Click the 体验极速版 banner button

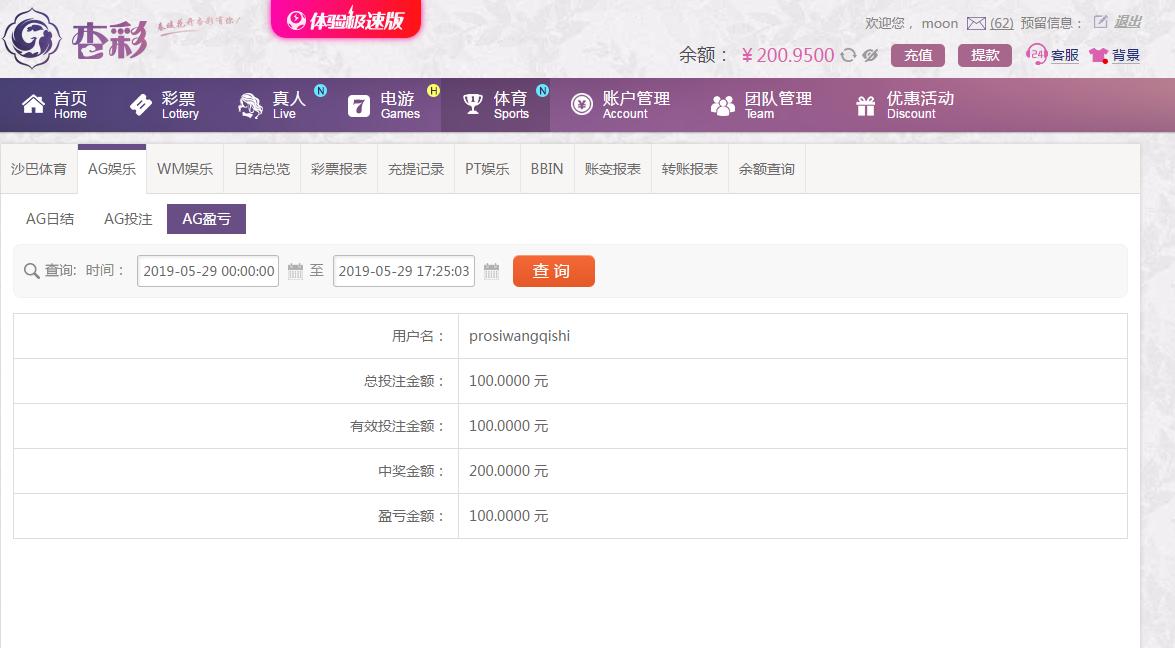pyautogui.click(x=345, y=19)
